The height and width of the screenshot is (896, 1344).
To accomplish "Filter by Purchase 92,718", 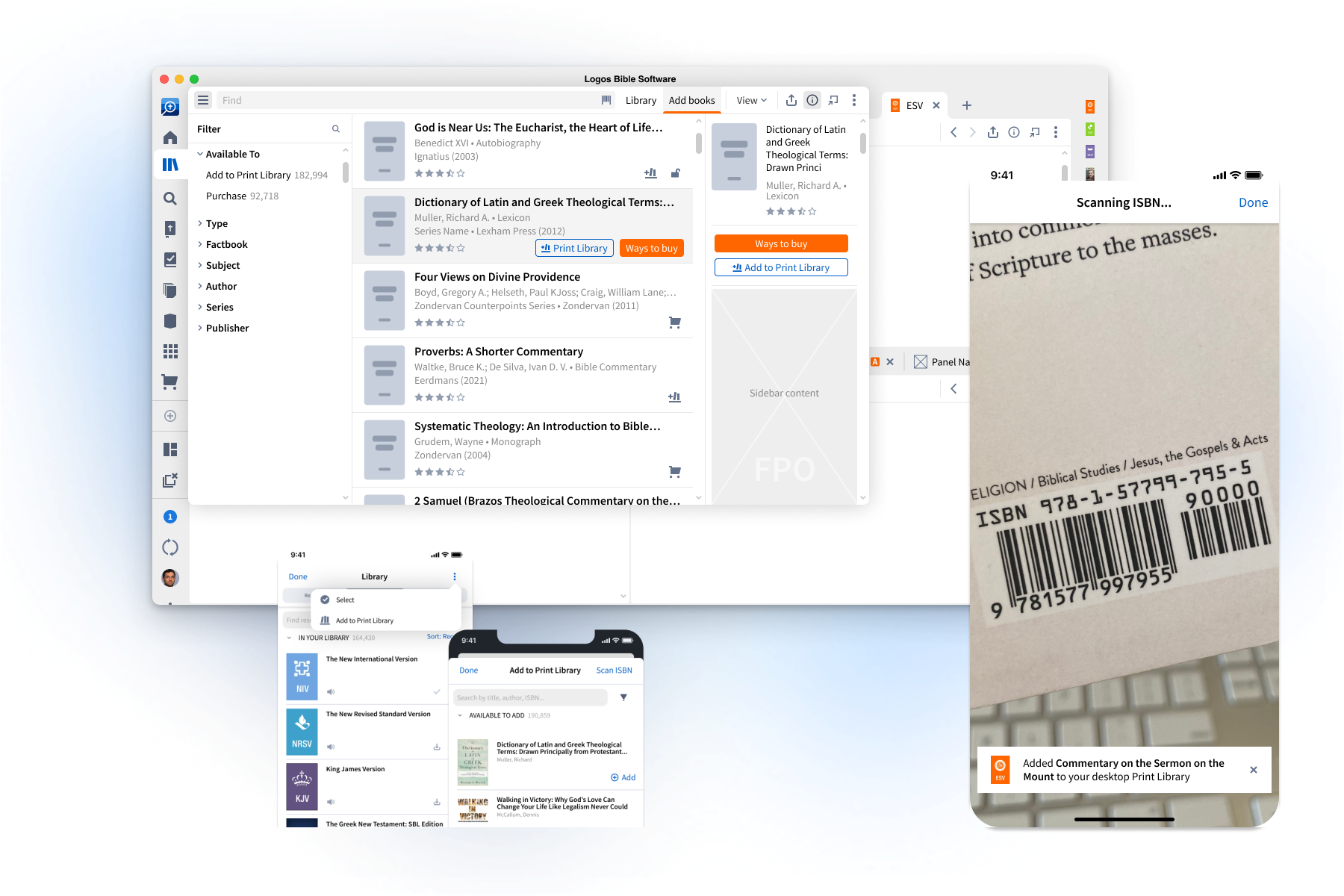I will pyautogui.click(x=242, y=196).
